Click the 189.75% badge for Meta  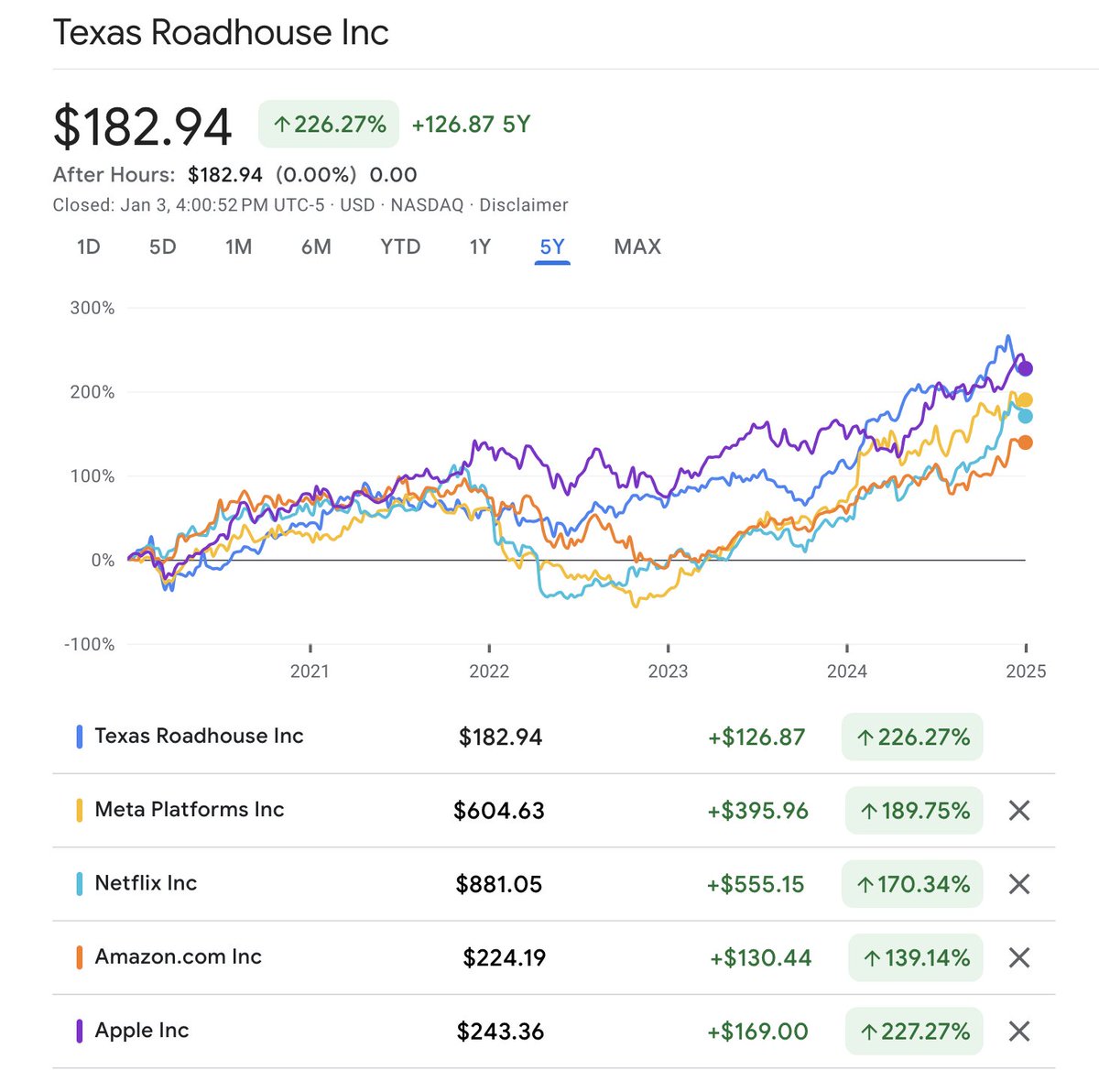tap(913, 810)
